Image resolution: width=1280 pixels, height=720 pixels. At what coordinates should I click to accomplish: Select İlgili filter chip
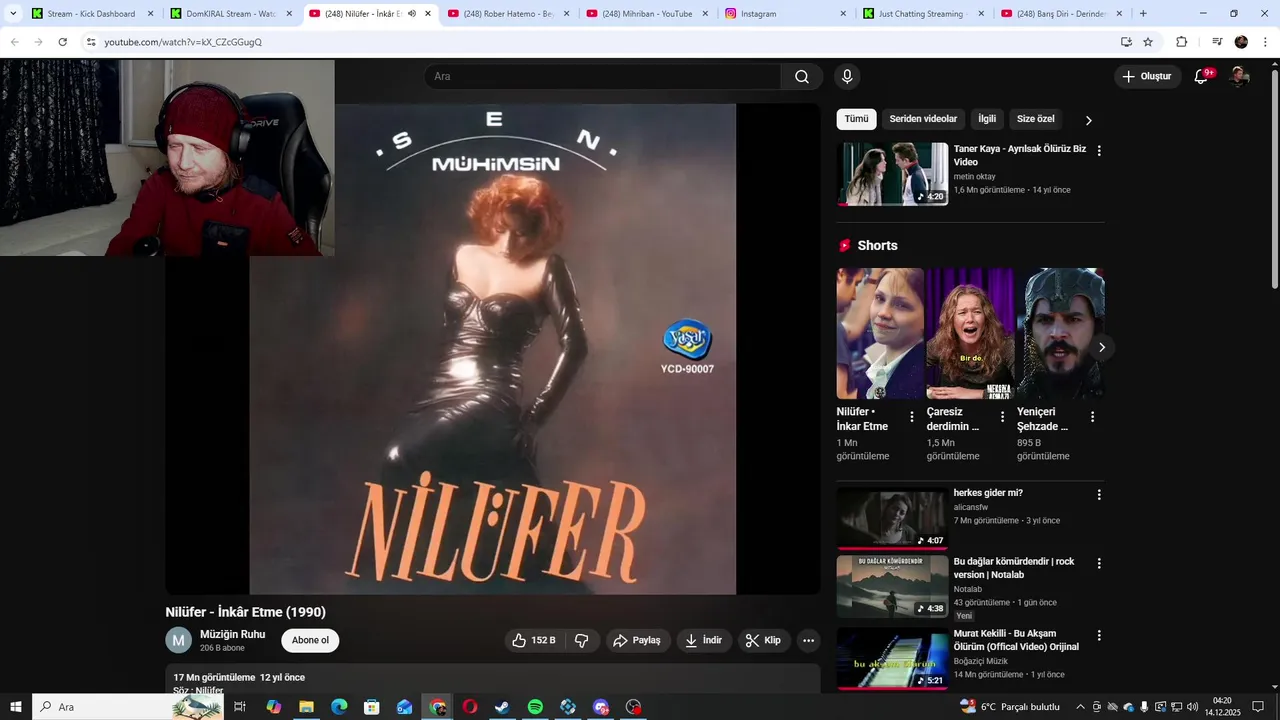tap(987, 119)
